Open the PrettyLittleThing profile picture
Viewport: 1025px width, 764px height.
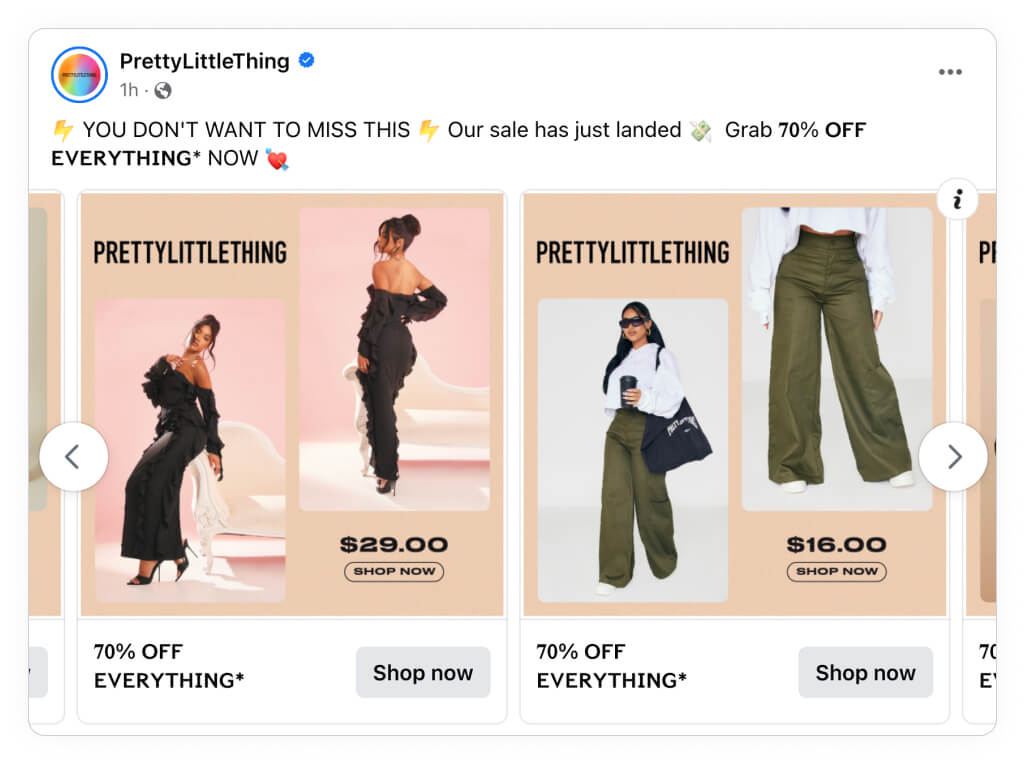point(79,75)
